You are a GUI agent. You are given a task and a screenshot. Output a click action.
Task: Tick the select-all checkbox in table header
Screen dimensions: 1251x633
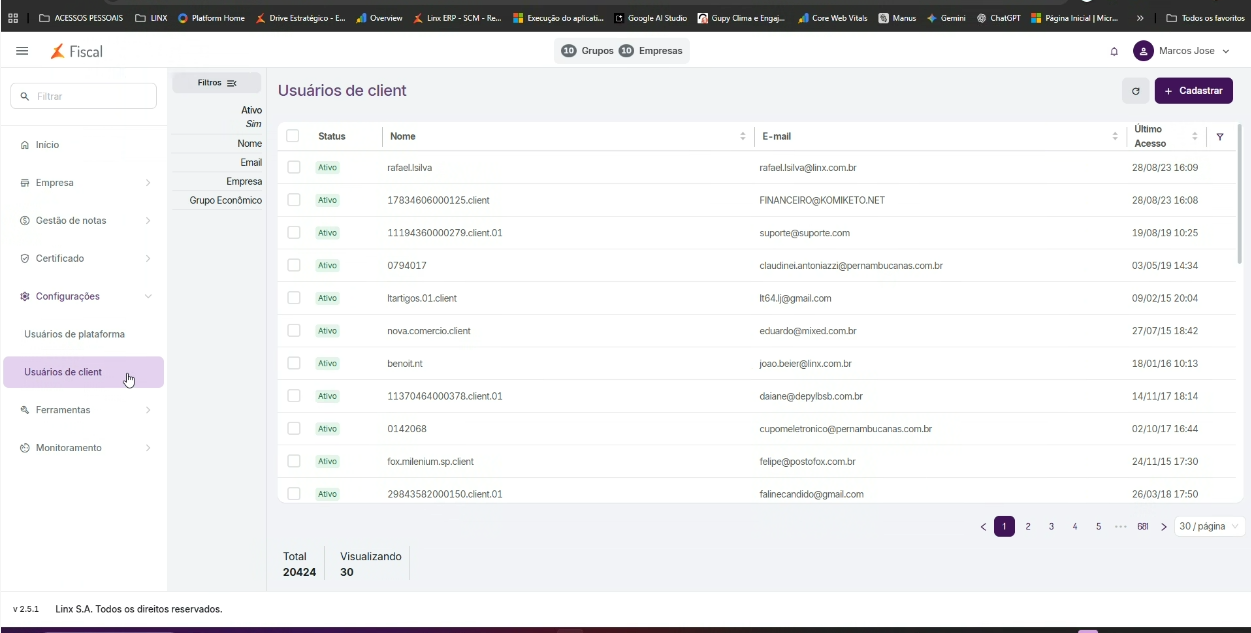point(293,136)
